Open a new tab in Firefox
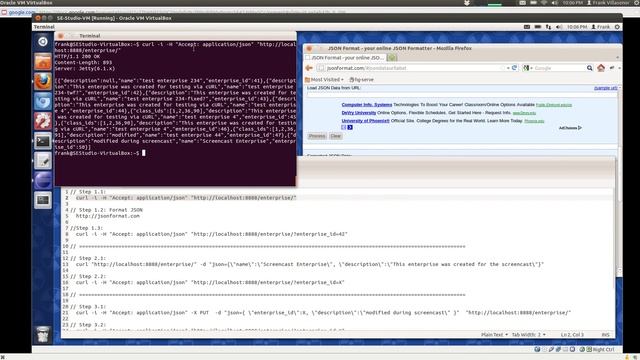 [x=392, y=58]
